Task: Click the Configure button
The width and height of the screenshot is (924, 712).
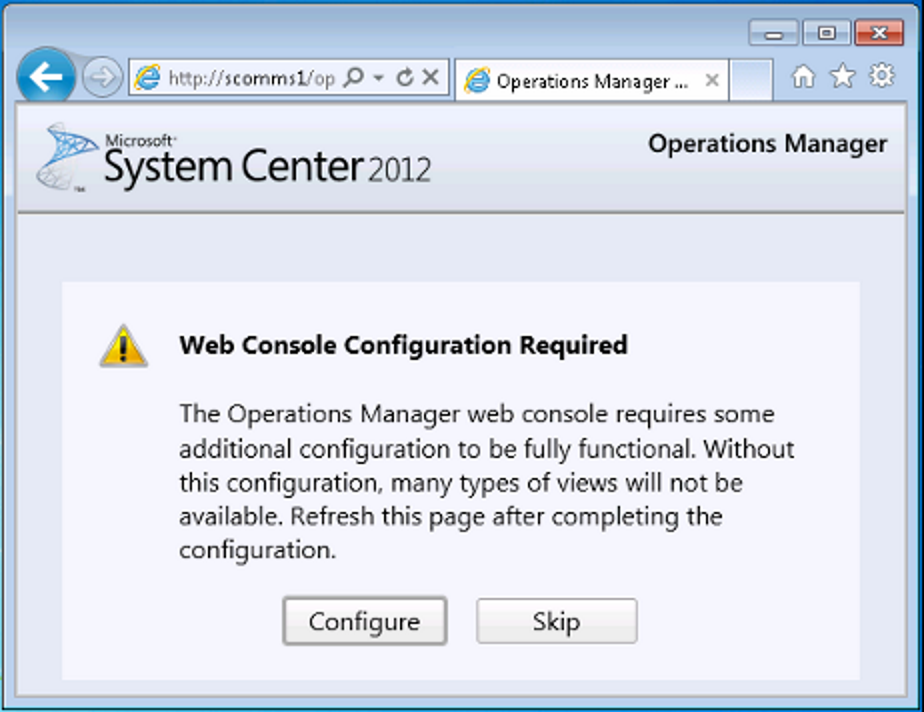Action: (x=365, y=621)
